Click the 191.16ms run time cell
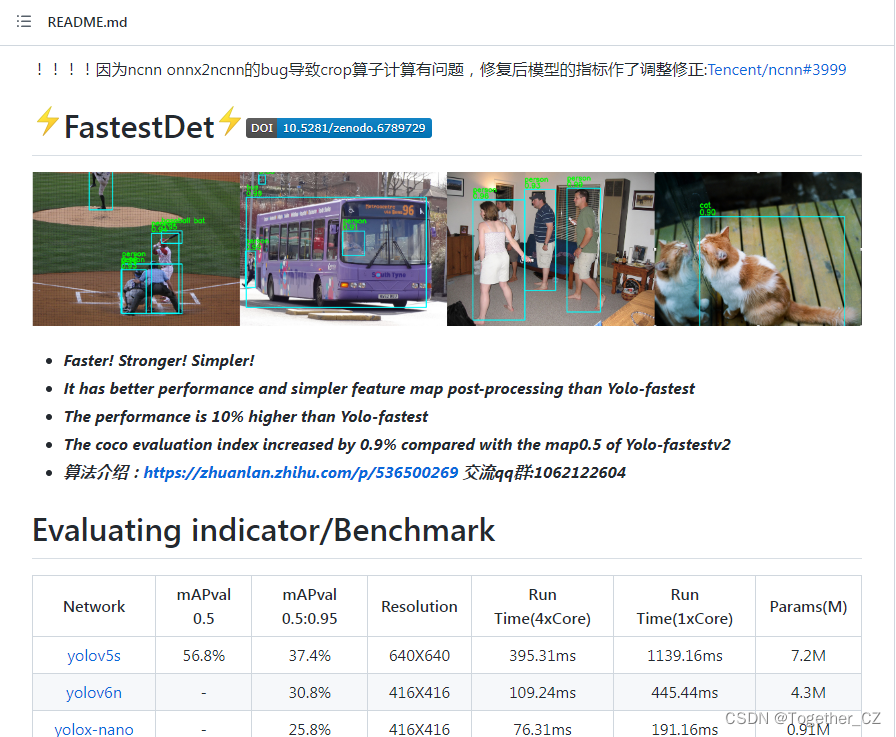 click(685, 724)
